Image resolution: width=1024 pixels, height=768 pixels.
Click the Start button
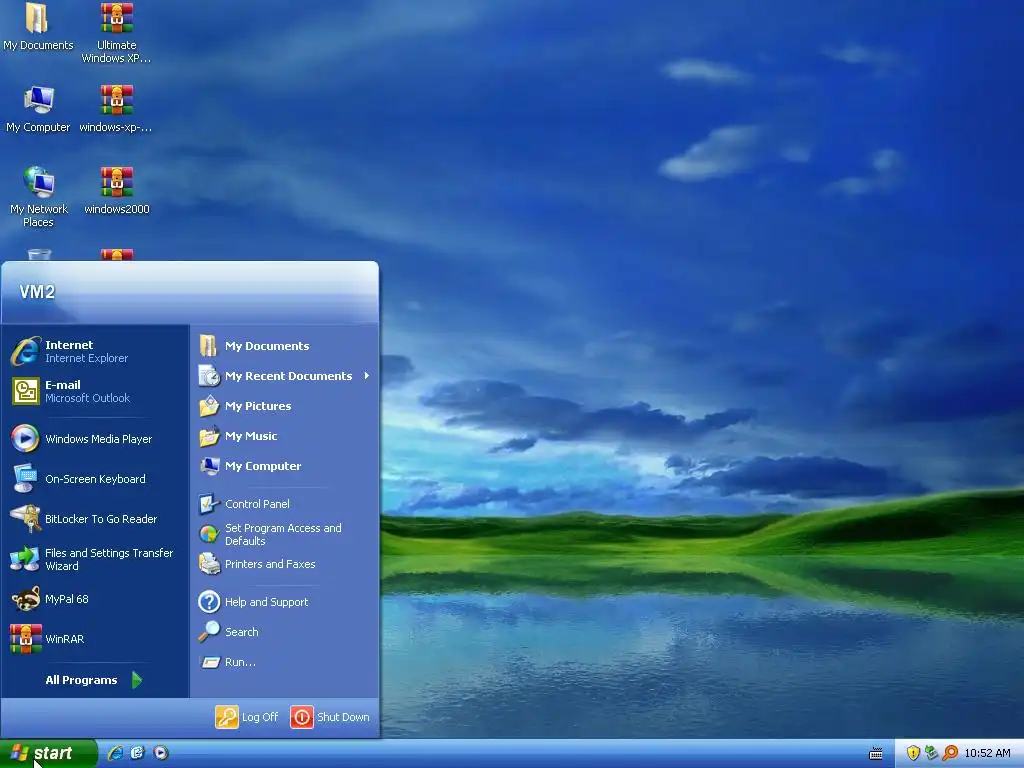48,754
